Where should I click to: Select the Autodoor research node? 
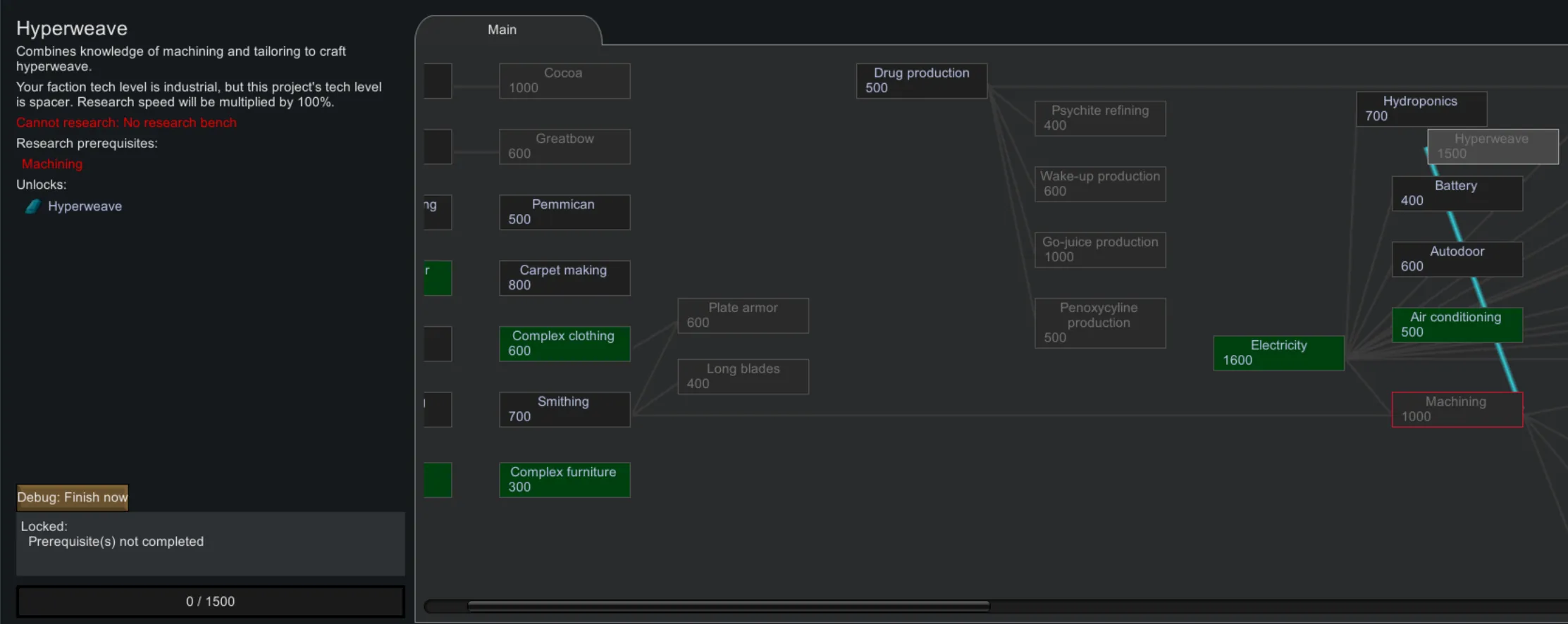[x=1456, y=259]
